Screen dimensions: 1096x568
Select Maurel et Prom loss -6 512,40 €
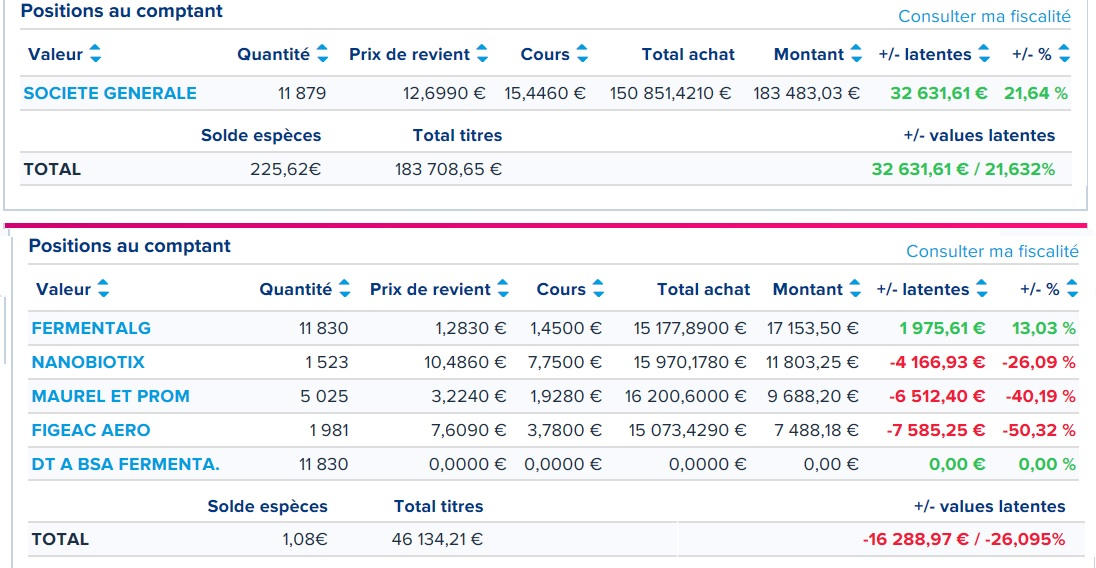[x=937, y=396]
